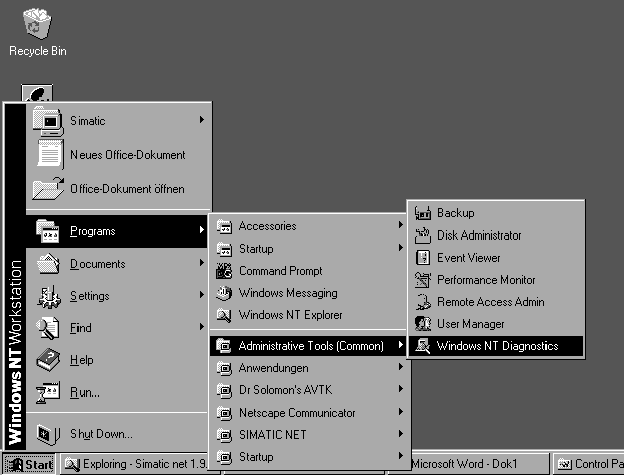Image resolution: width=624 pixels, height=475 pixels.
Task: Click the Office-Dokument öffnen folder icon
Action: coord(48,188)
